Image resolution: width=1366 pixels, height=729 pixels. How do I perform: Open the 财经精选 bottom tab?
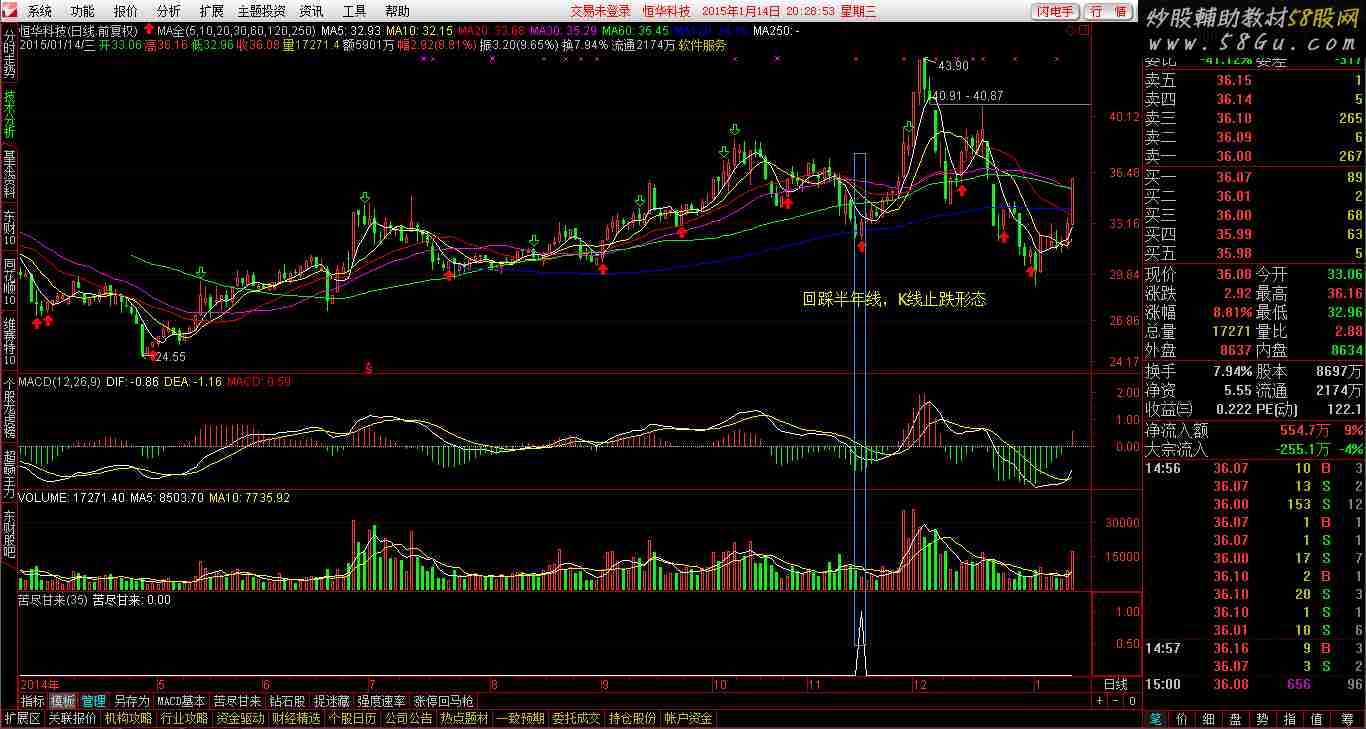296,718
